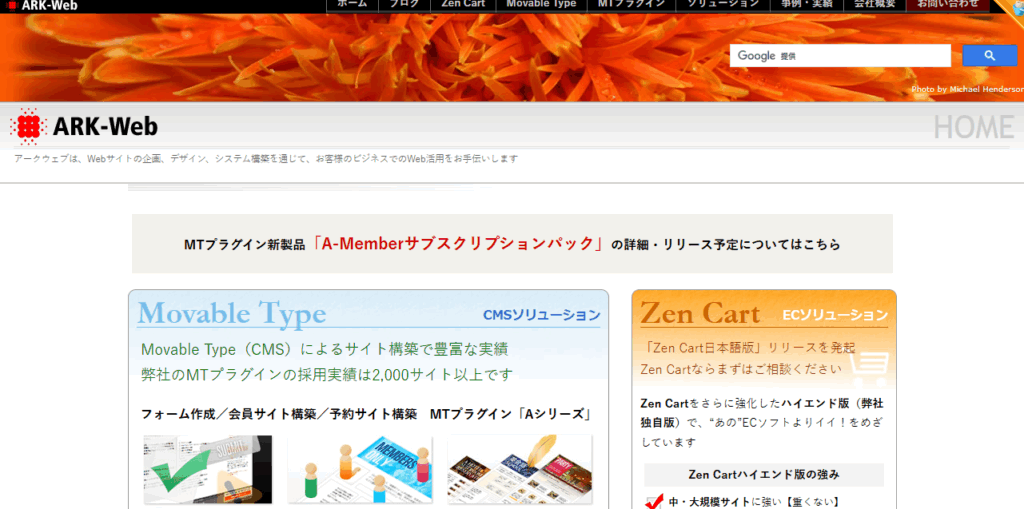The height and width of the screenshot is (509, 1024).
Task: Open the Movable Type navigation tab
Action: click(541, 5)
